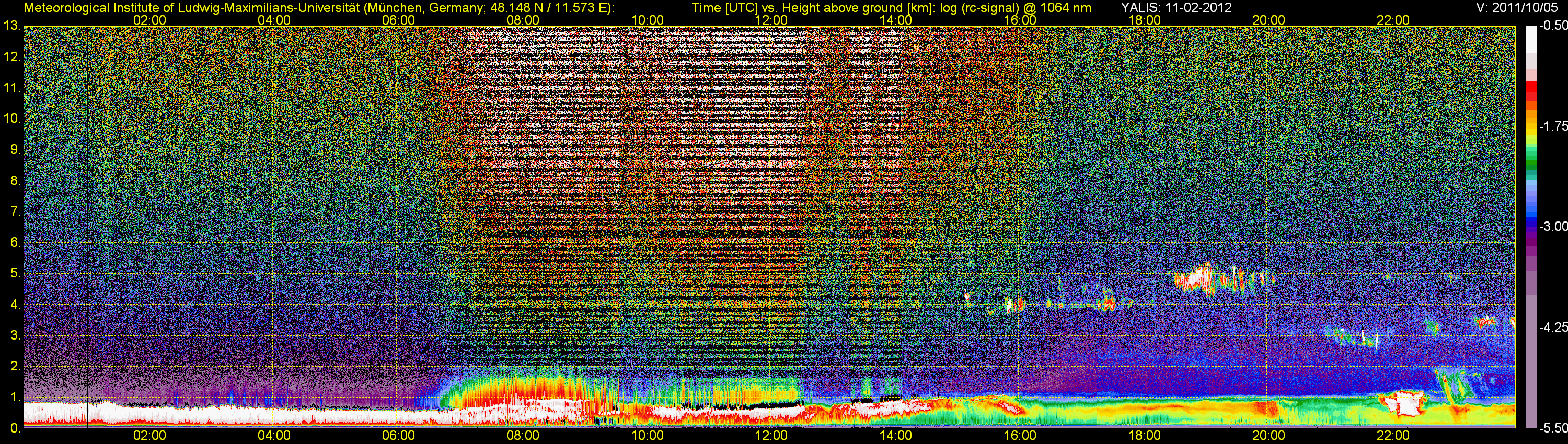Click the 04:00 label on bottom time axis
This screenshot has width=1568, height=444.
pos(274,436)
